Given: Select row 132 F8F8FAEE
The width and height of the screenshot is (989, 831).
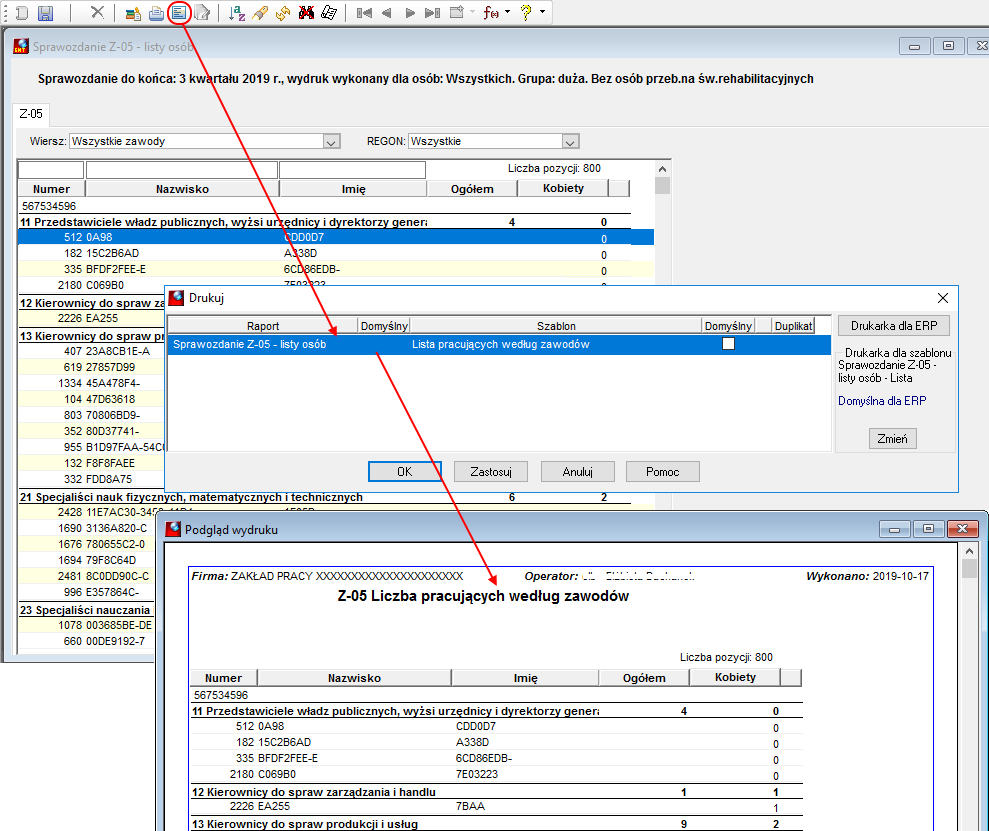Looking at the screenshot, I should coord(91,463).
